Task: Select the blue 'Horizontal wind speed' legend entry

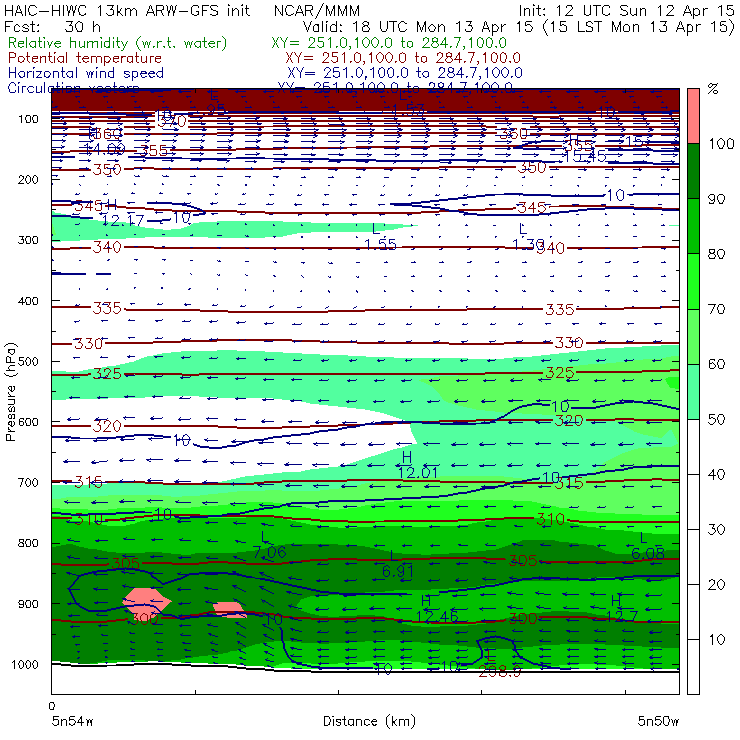Action: pyautogui.click(x=86, y=73)
